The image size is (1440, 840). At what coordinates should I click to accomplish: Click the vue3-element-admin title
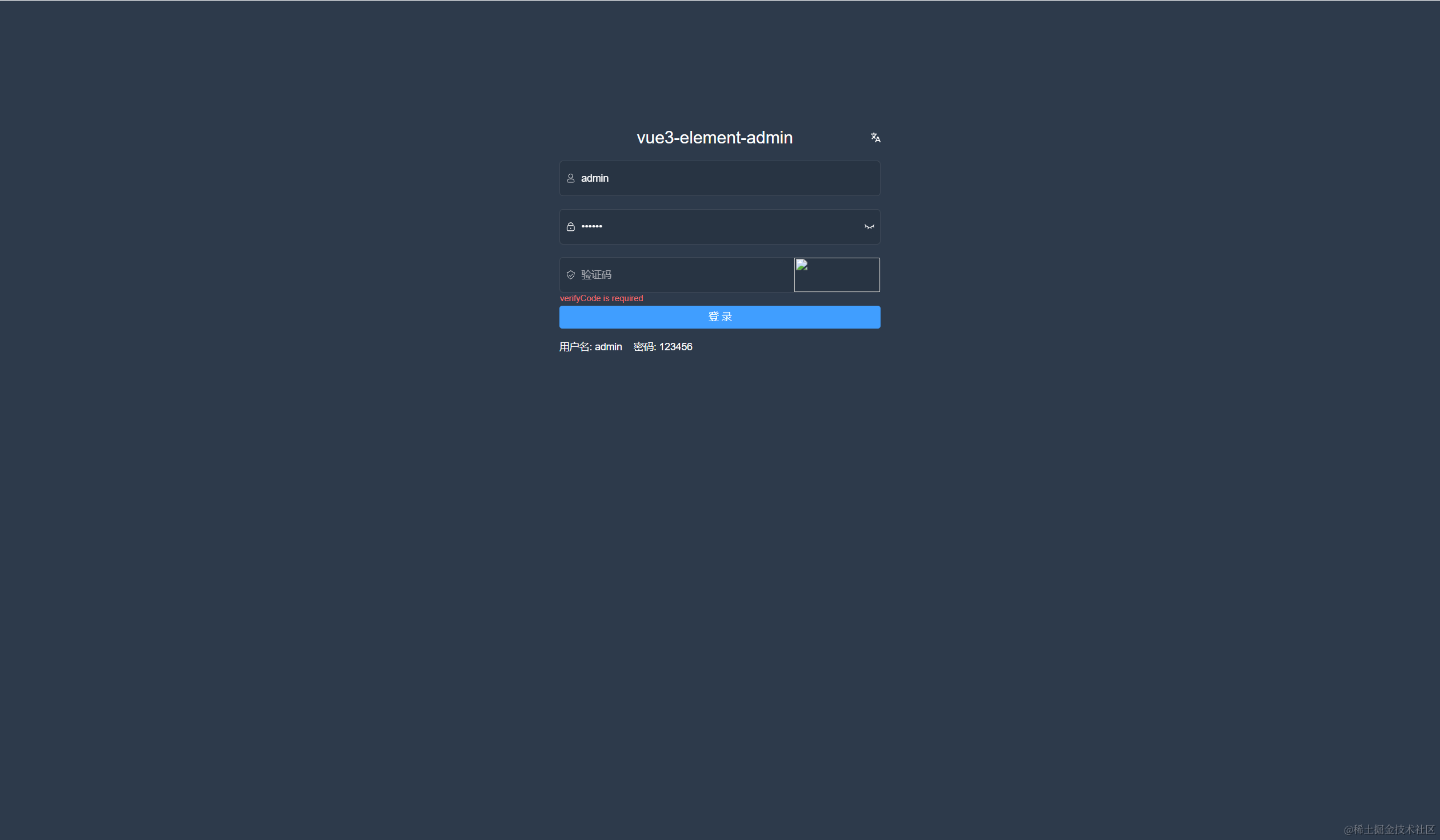pyautogui.click(x=715, y=138)
